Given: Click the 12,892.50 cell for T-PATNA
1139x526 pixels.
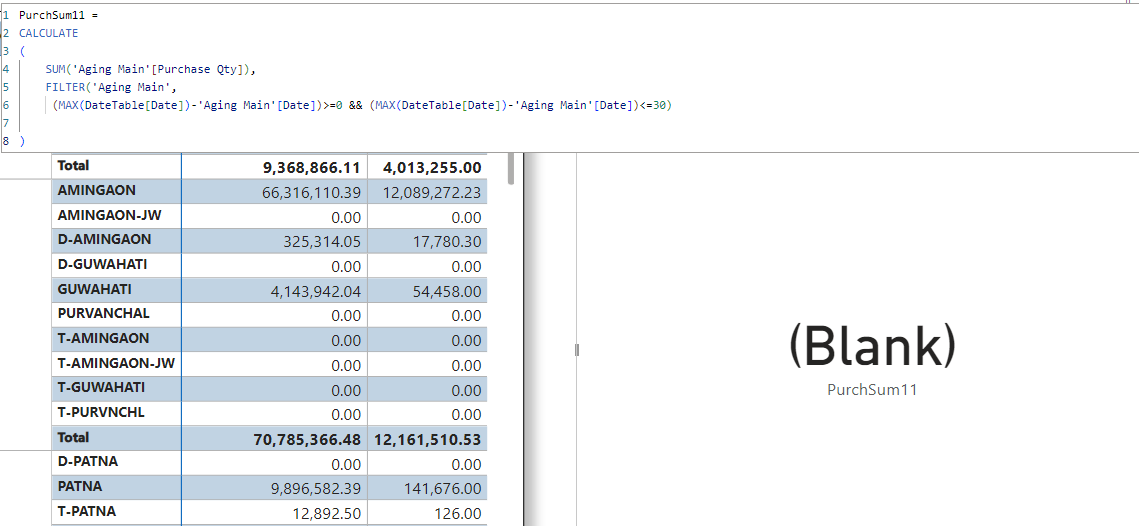Looking at the screenshot, I should point(328,514).
